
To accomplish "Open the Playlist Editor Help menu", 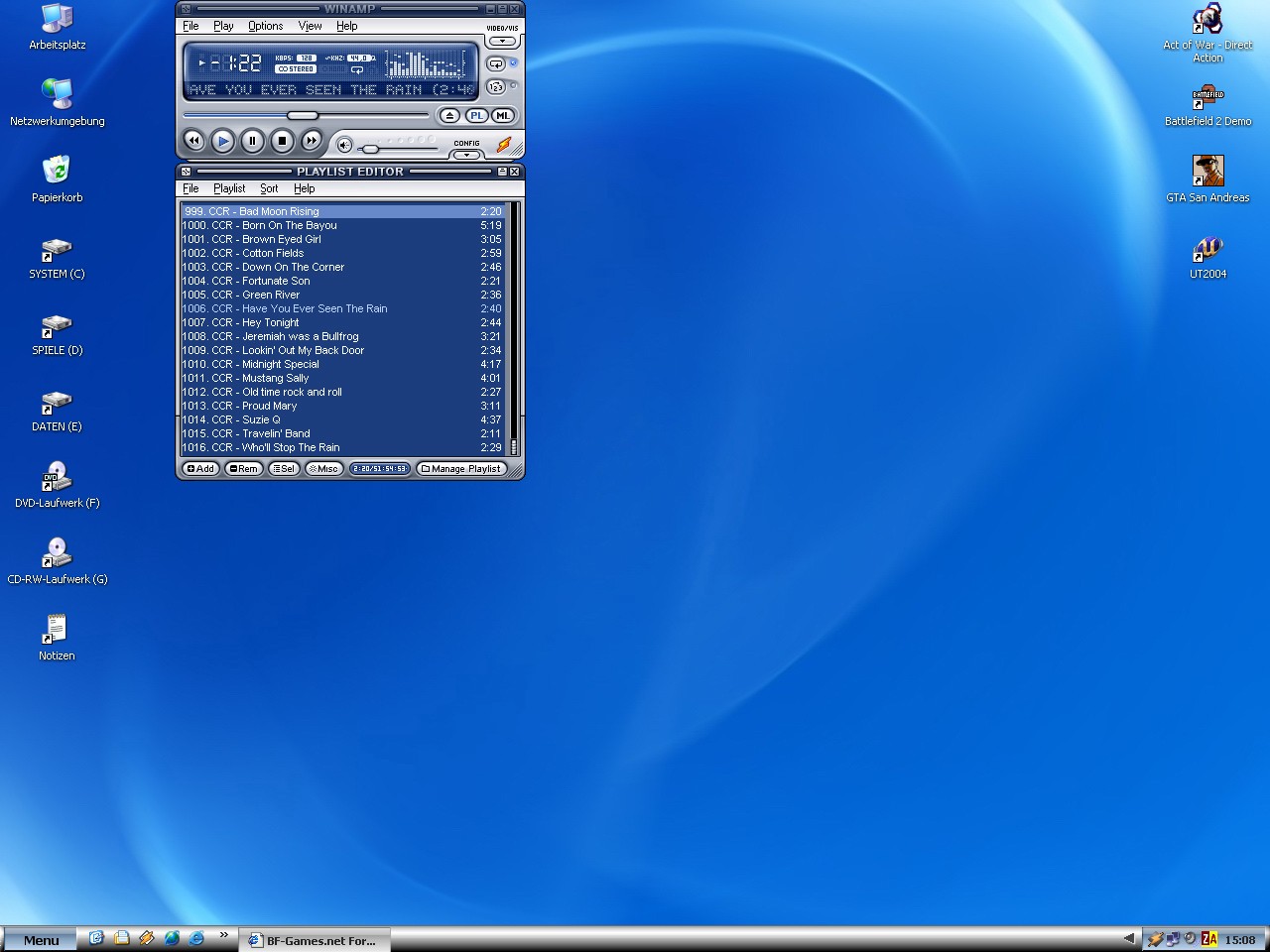I will point(304,188).
